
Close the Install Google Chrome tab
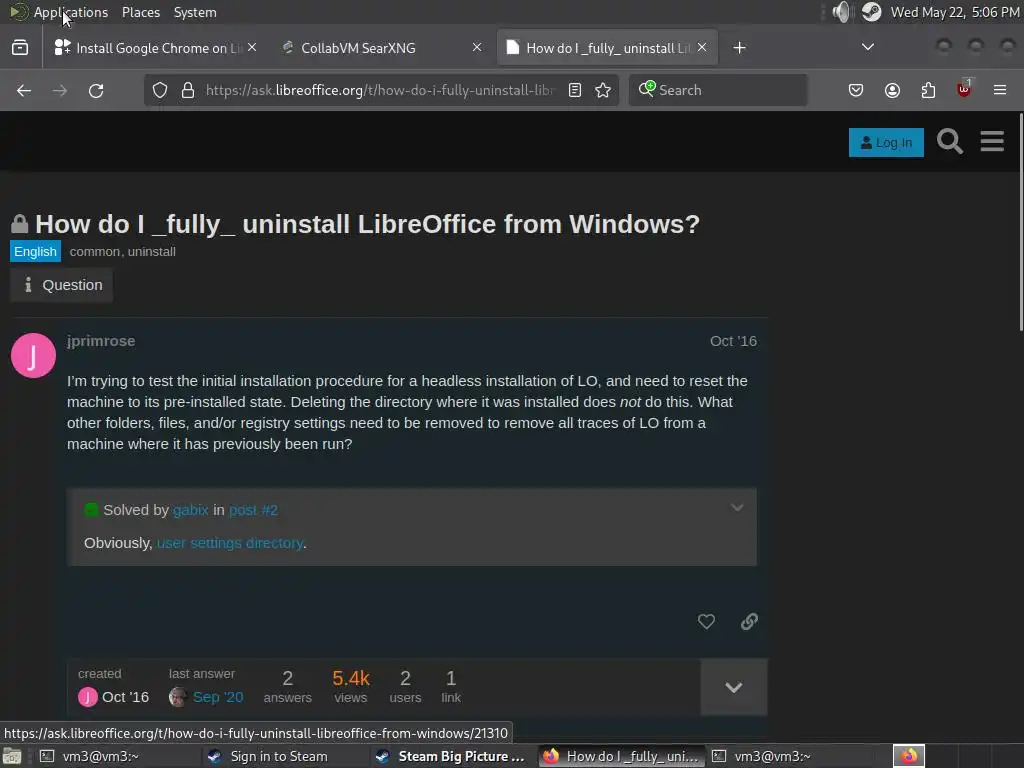[252, 48]
